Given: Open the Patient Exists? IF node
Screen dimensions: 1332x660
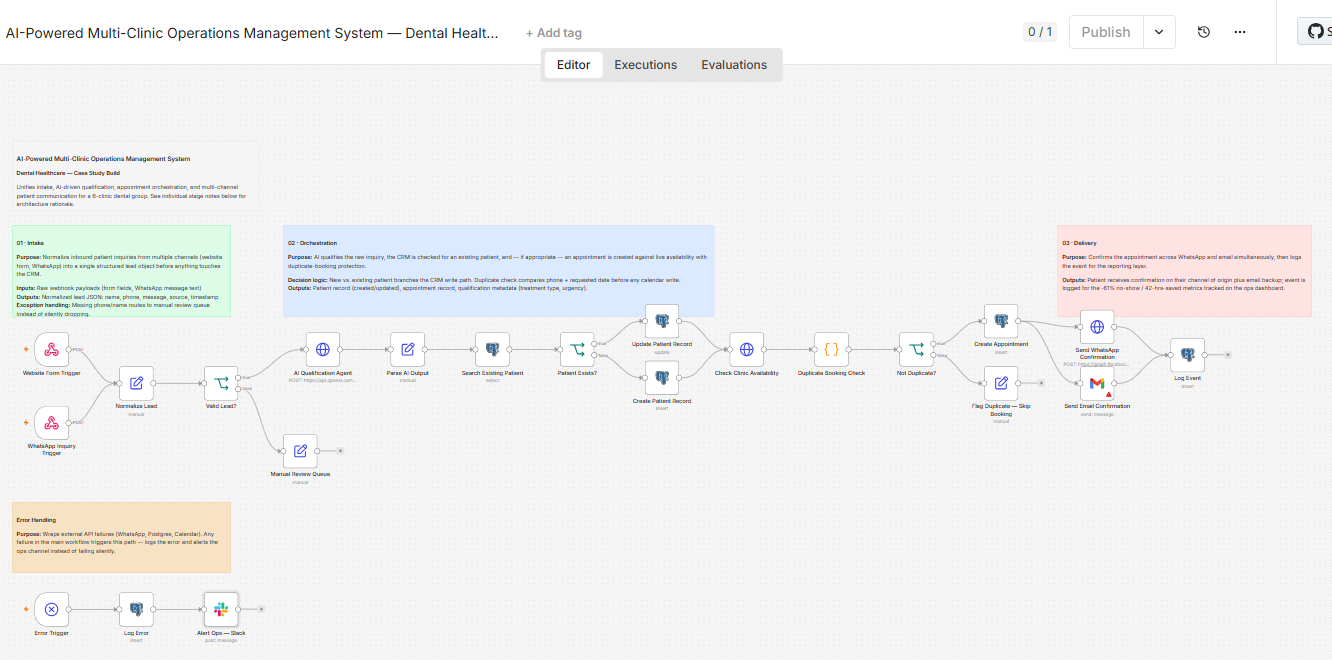Looking at the screenshot, I should coord(577,350).
